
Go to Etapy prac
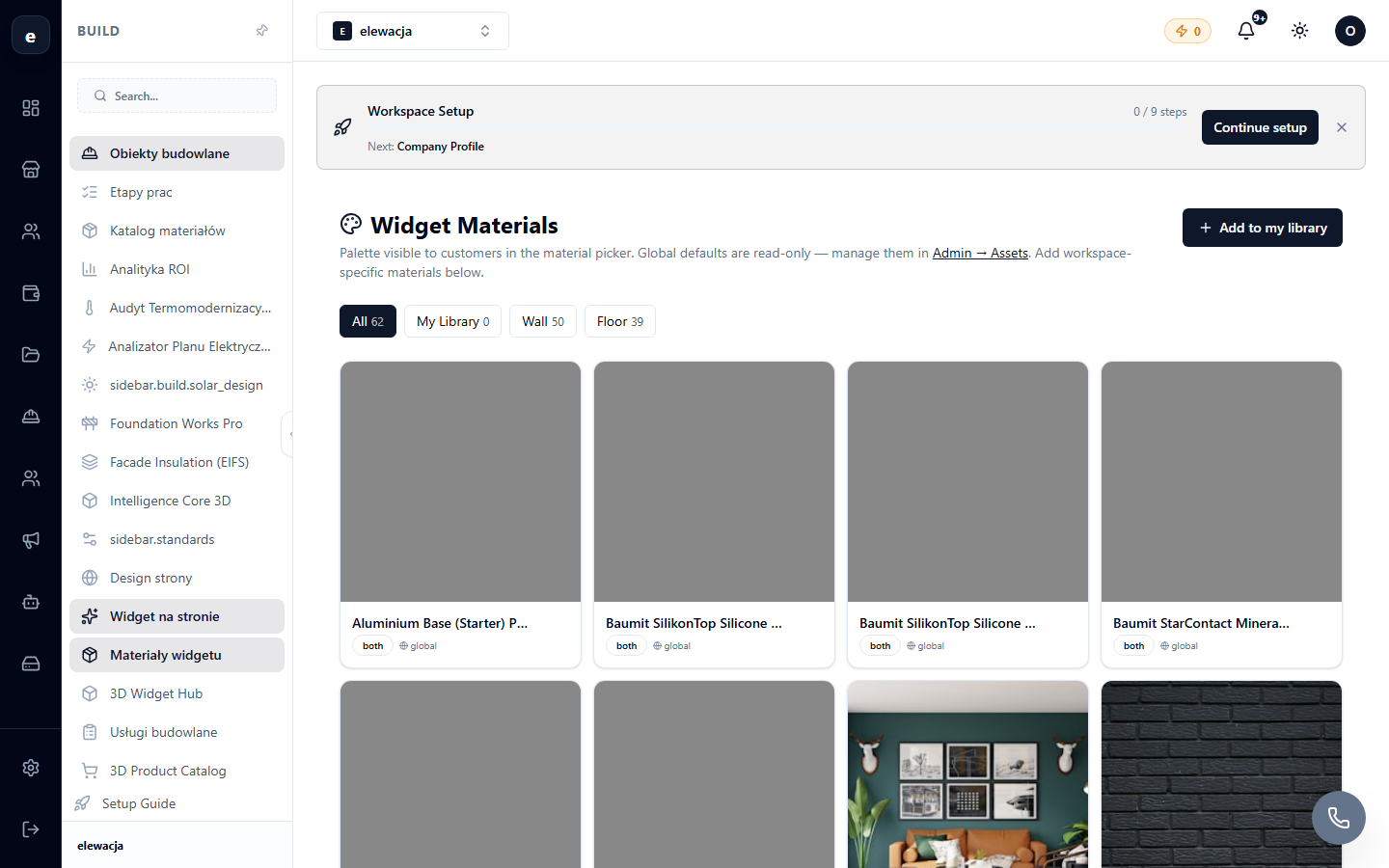pyautogui.click(x=177, y=192)
